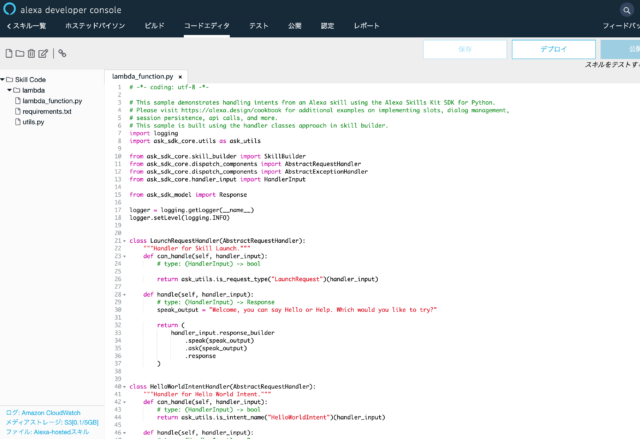Click the 保存 save button
Screen dimensions: 640x439
465,49
